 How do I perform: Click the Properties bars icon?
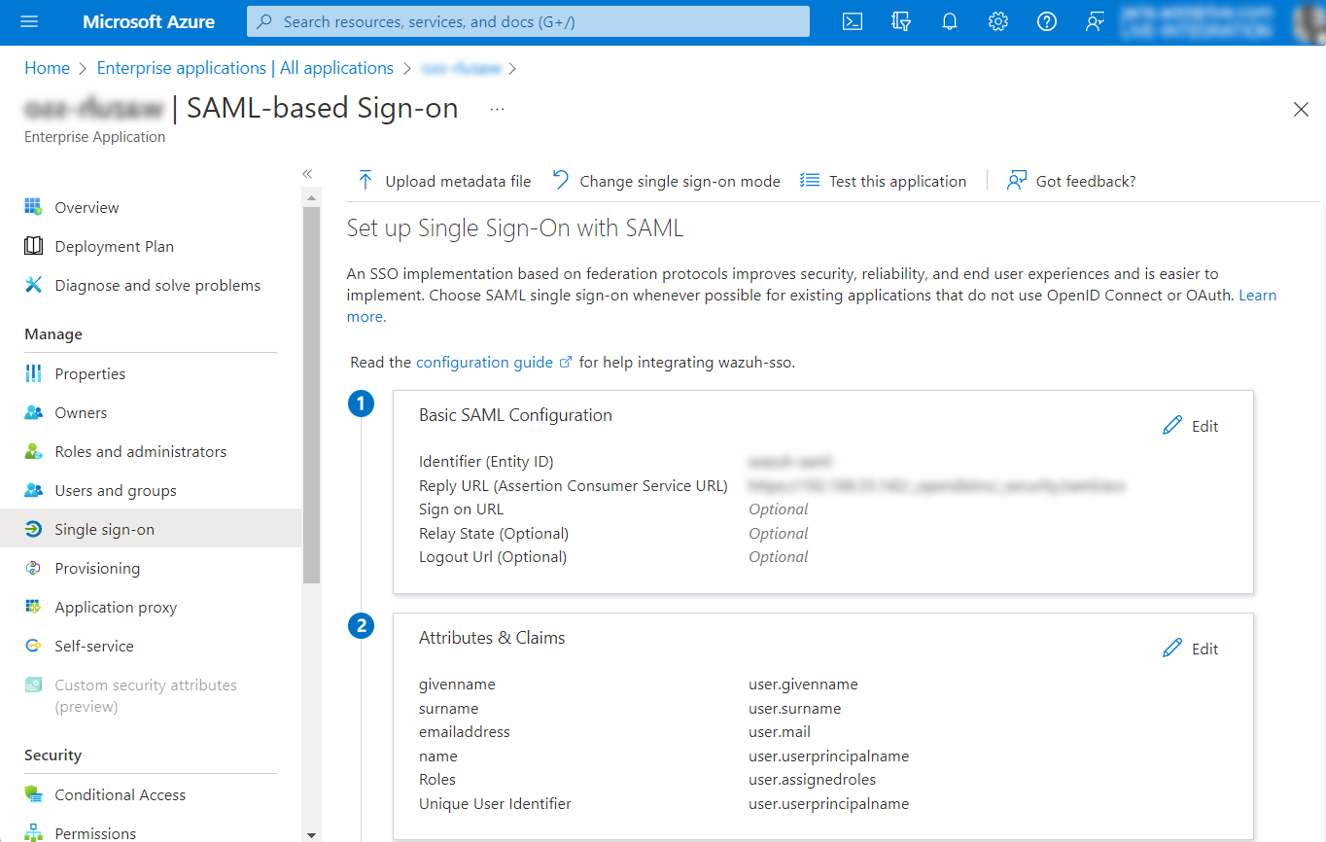tap(33, 373)
